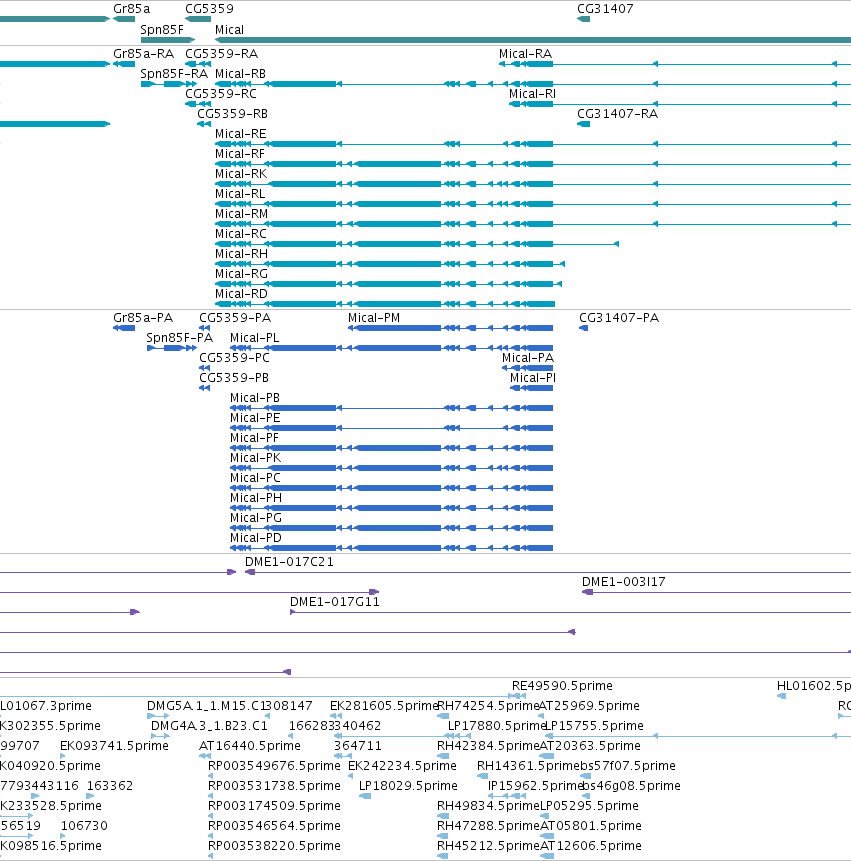Select the CG5359-PC protein label
The height and width of the screenshot is (861, 851).
pyautogui.click(x=234, y=358)
